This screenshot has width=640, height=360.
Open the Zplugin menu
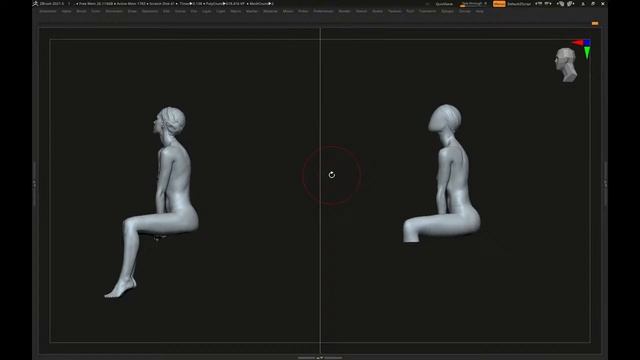pos(447,11)
